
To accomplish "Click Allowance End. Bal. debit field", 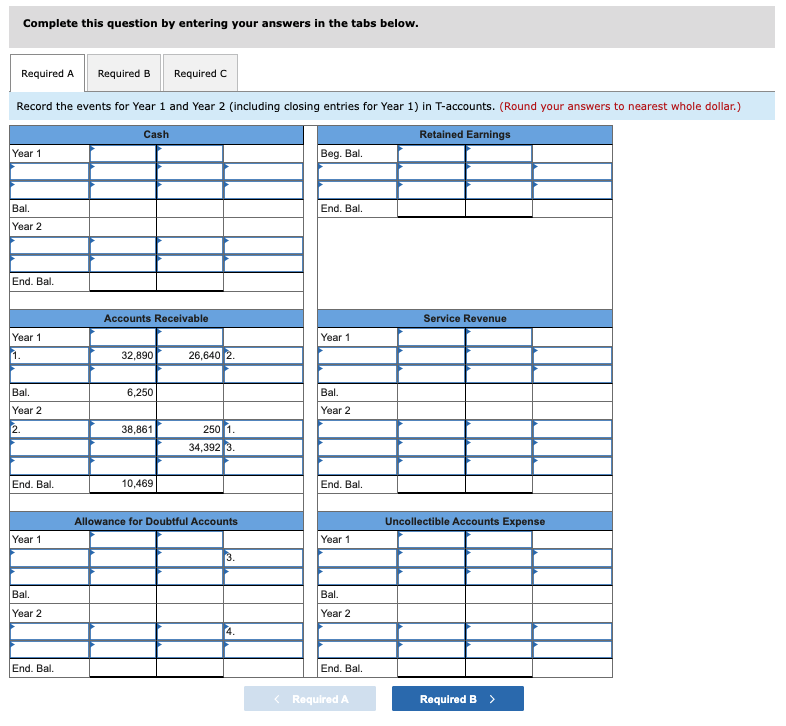I will (123, 668).
